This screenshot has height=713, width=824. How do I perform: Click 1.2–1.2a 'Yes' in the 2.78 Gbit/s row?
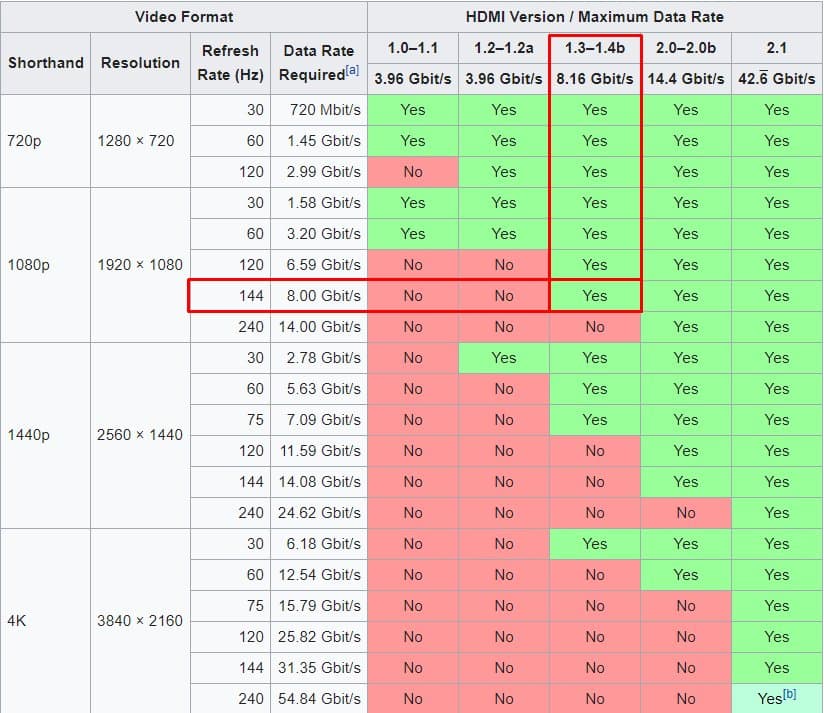click(504, 358)
